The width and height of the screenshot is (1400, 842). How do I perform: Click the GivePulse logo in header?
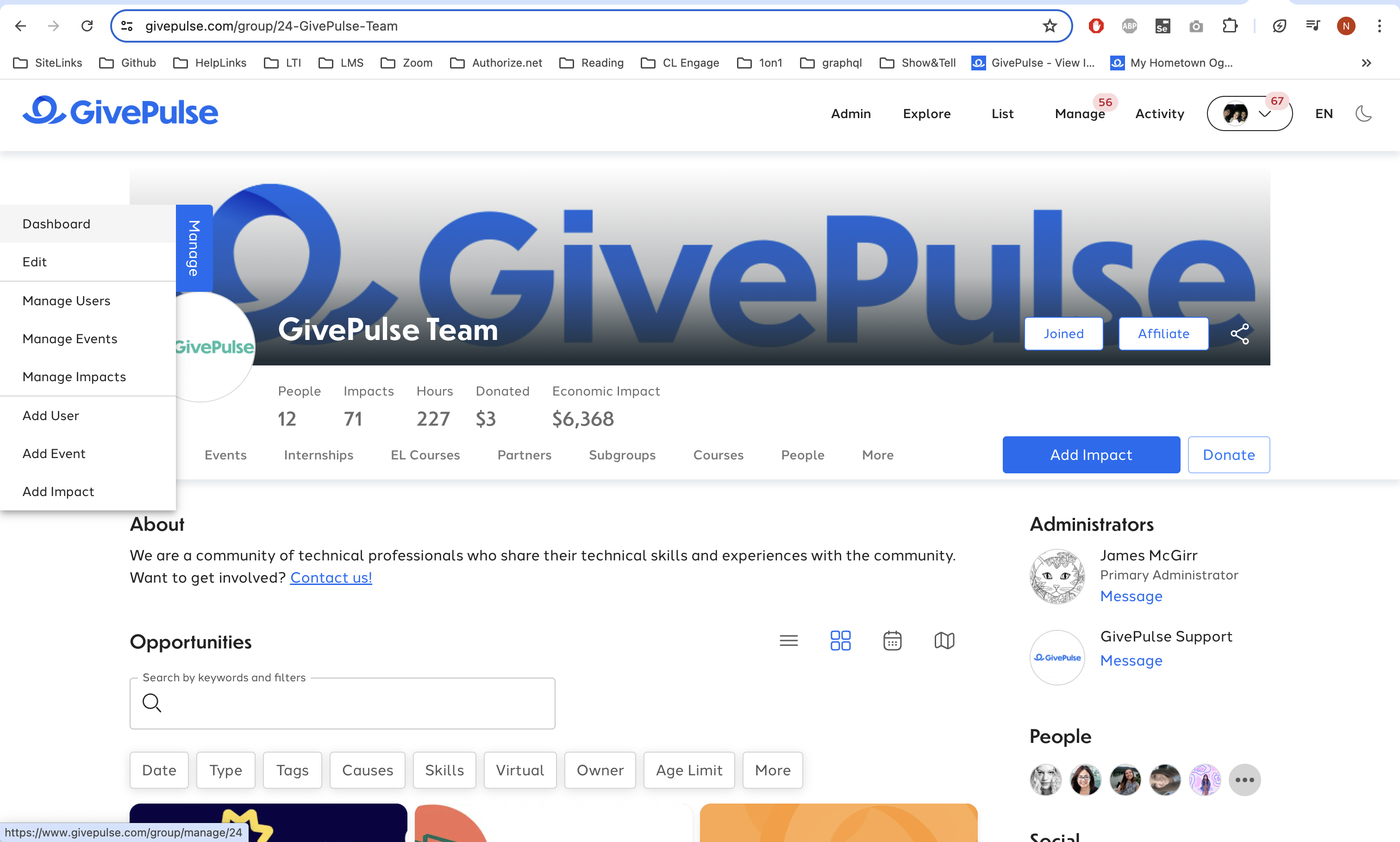pos(120,111)
